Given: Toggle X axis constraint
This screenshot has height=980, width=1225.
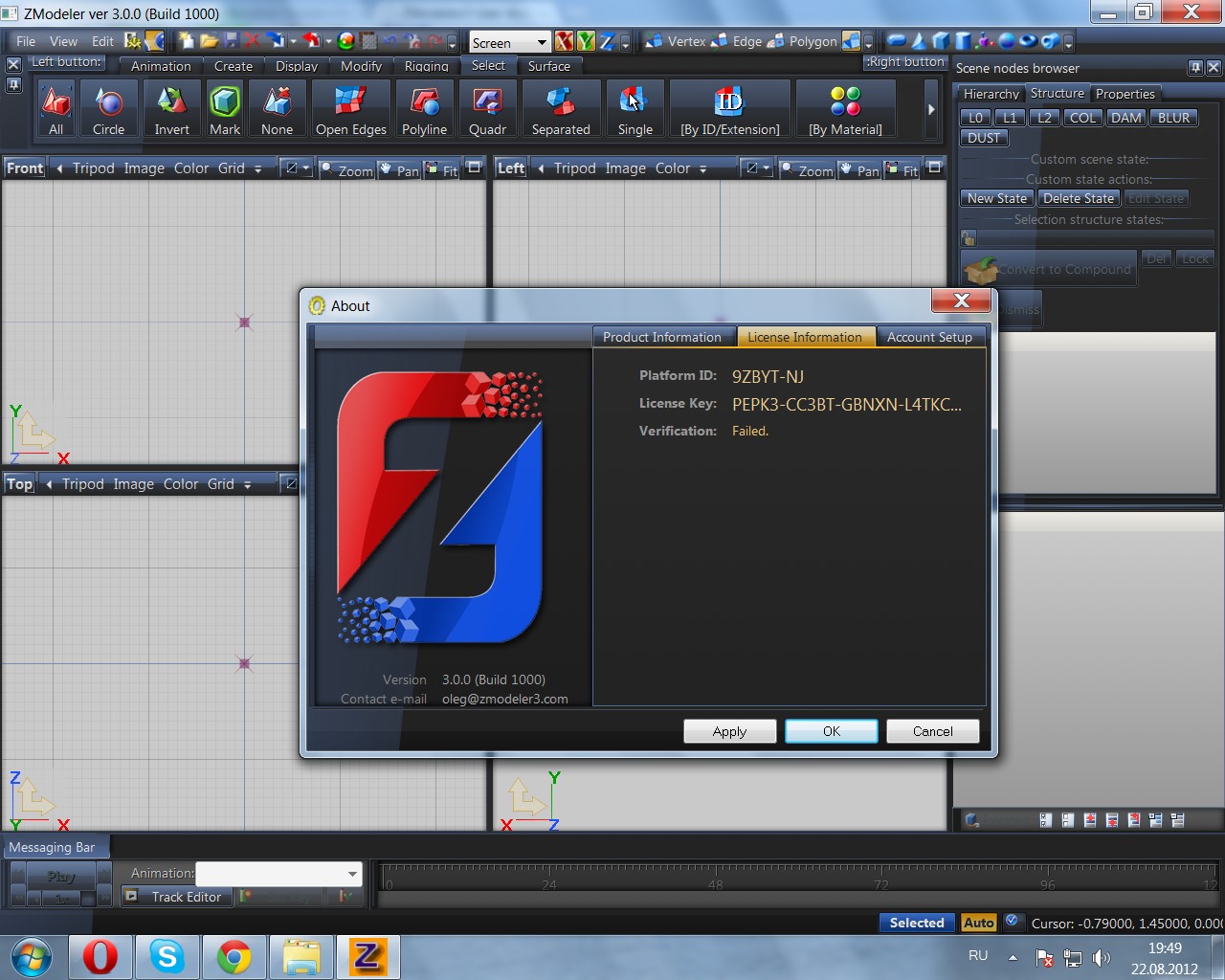Looking at the screenshot, I should (x=564, y=41).
